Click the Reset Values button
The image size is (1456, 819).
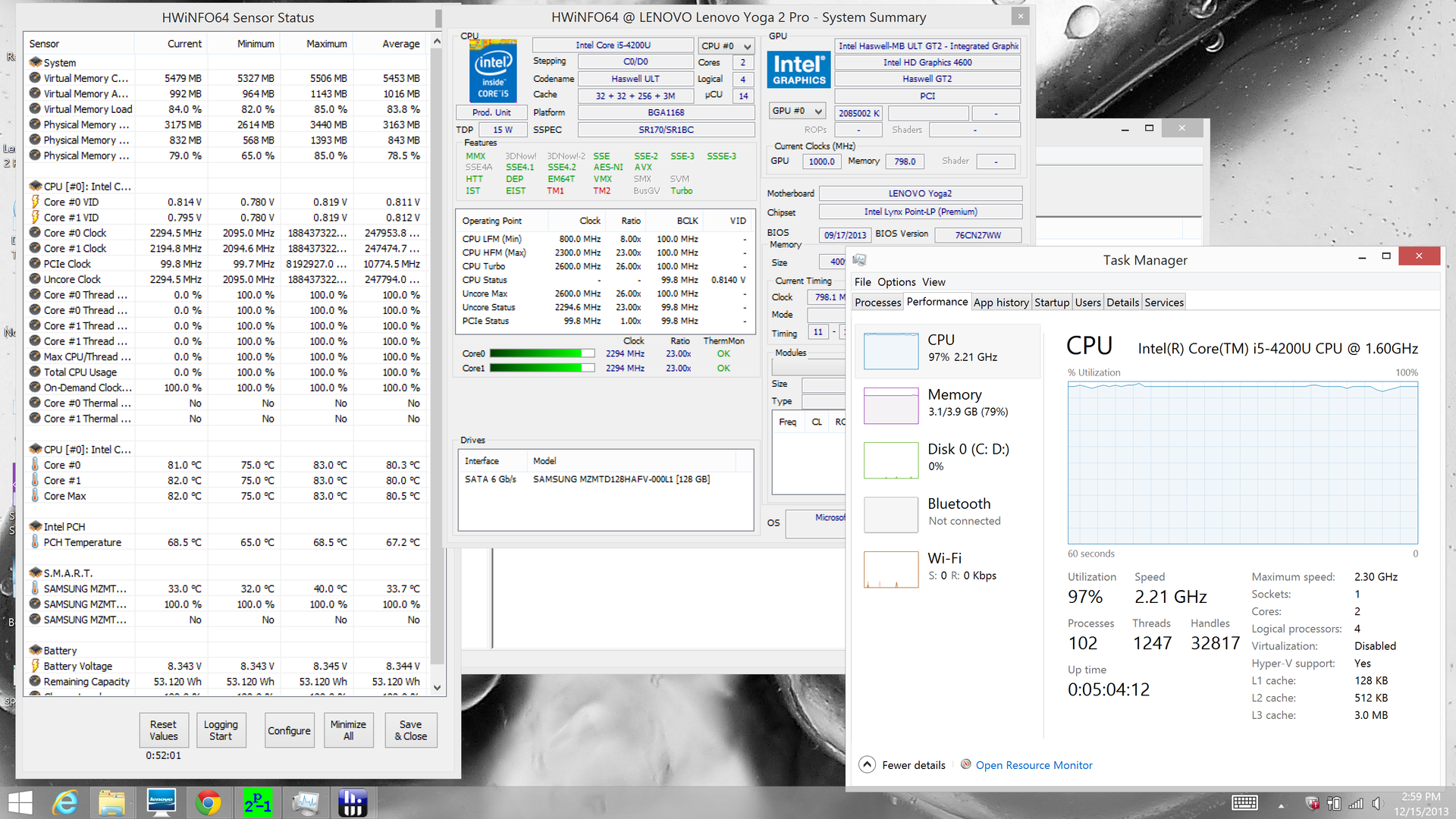tap(163, 730)
